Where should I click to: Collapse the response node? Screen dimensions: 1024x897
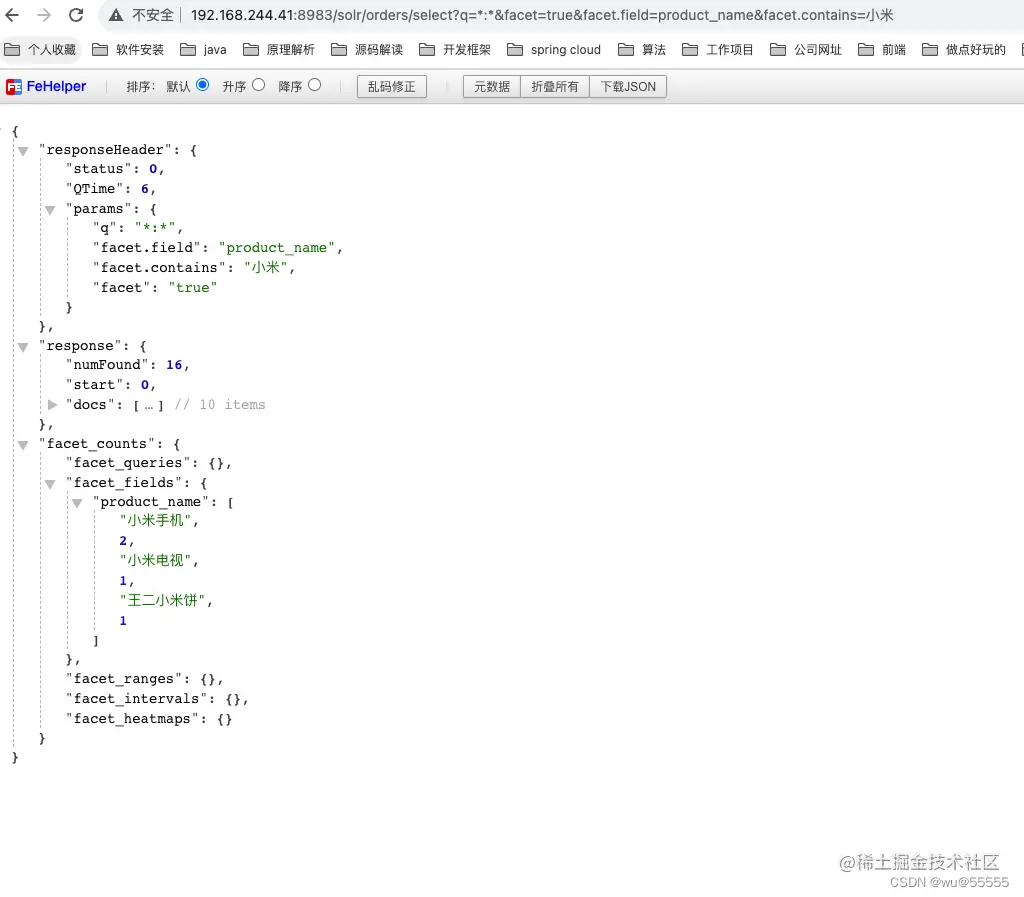pyautogui.click(x=23, y=347)
